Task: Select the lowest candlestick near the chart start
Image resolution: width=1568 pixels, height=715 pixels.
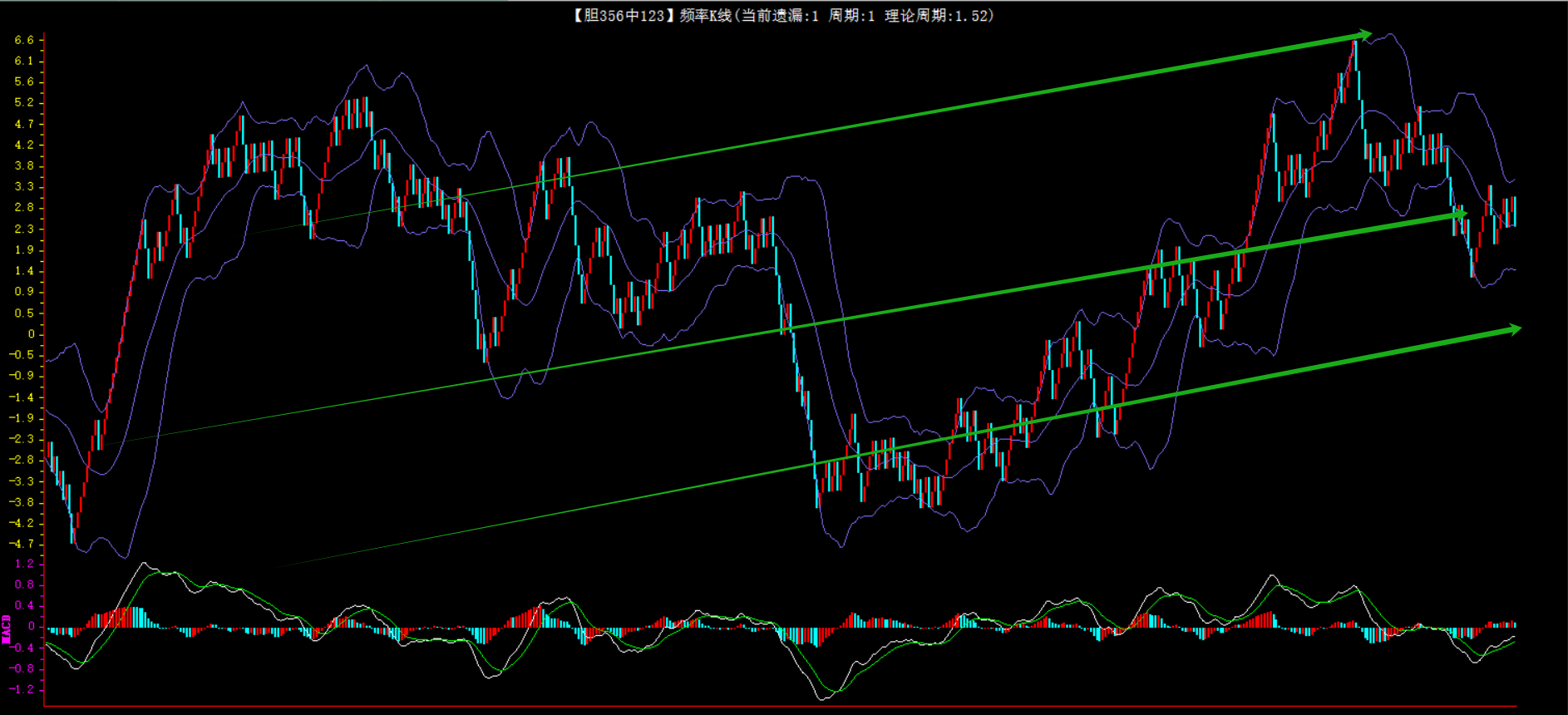Action: [x=73, y=528]
